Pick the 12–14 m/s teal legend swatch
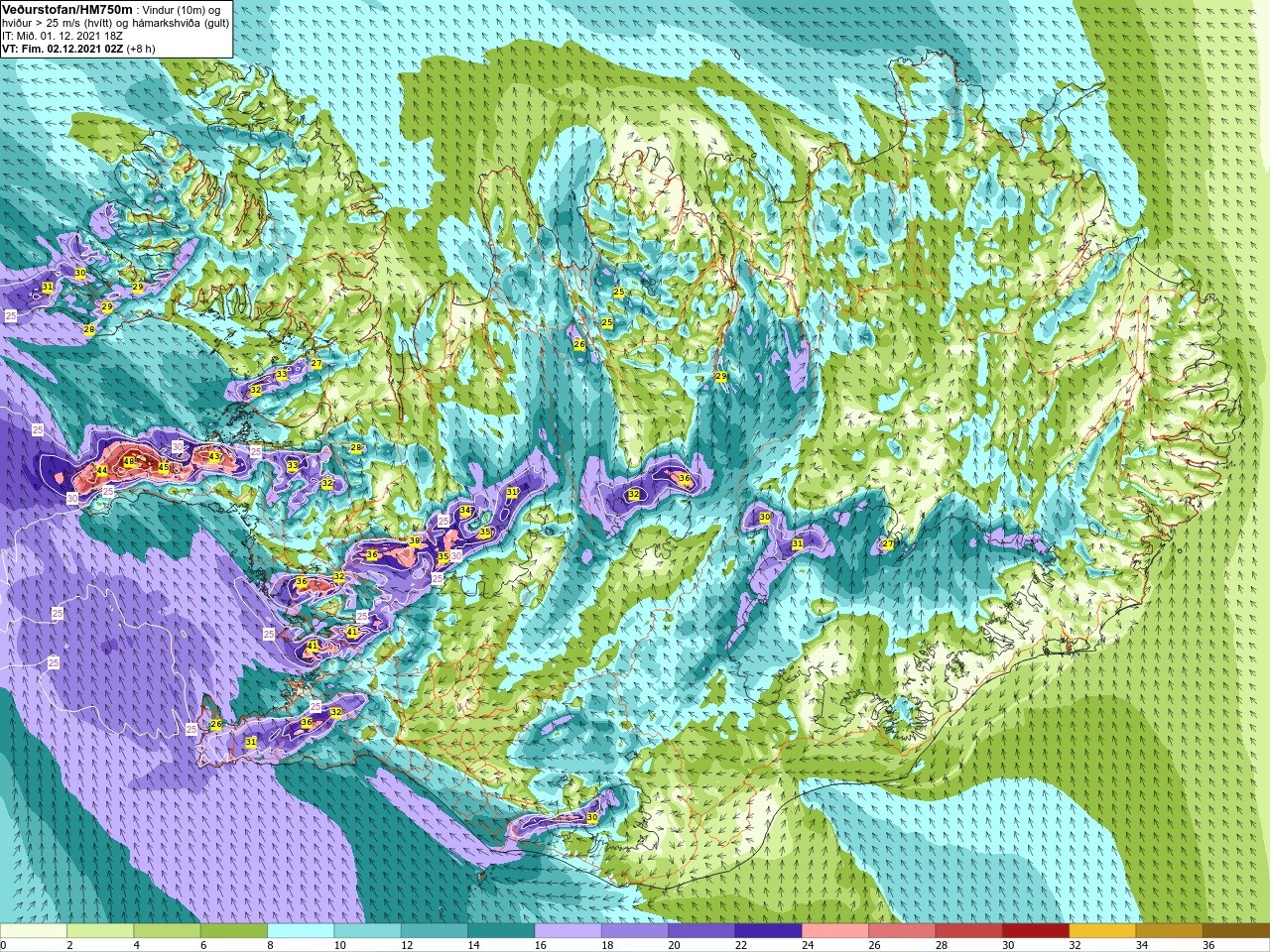 tap(435, 931)
